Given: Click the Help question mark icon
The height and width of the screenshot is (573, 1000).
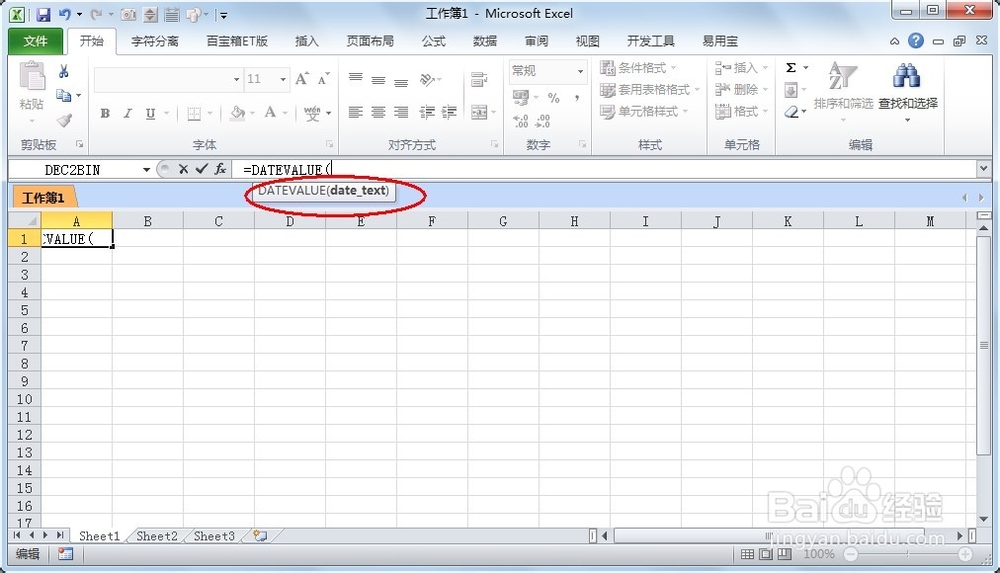Looking at the screenshot, I should coord(916,41).
